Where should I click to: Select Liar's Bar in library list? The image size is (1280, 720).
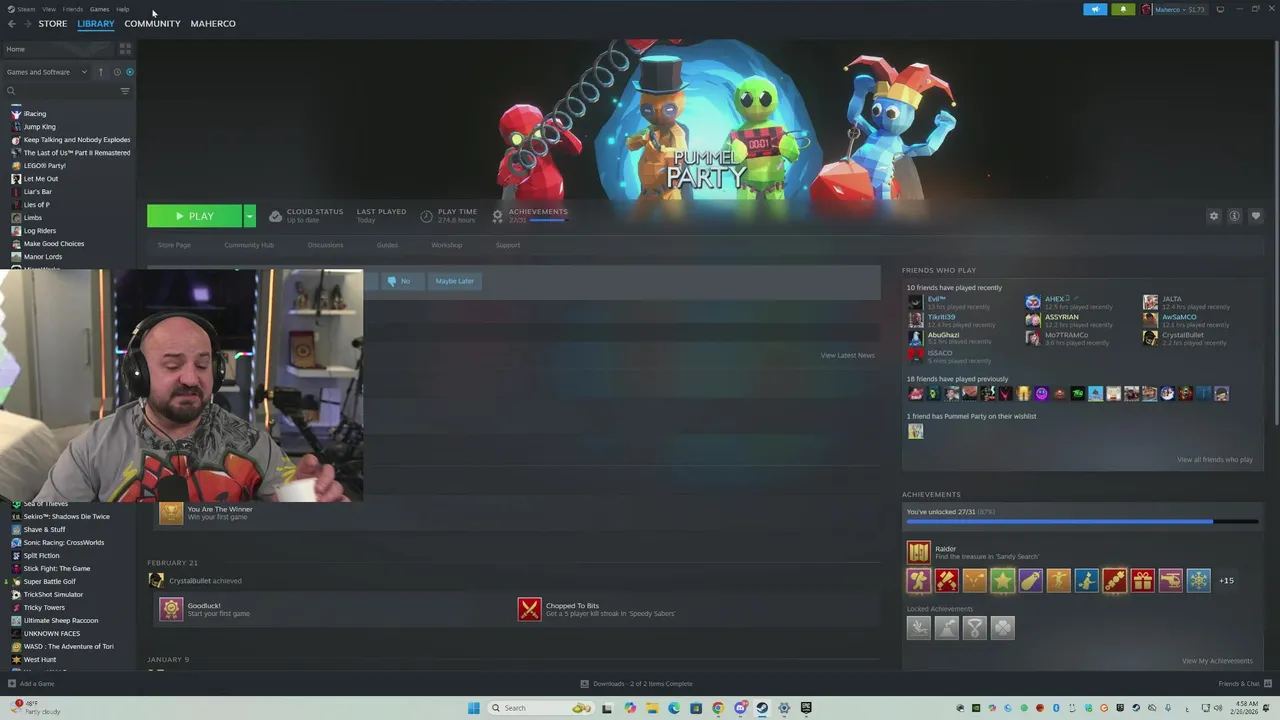38,192
